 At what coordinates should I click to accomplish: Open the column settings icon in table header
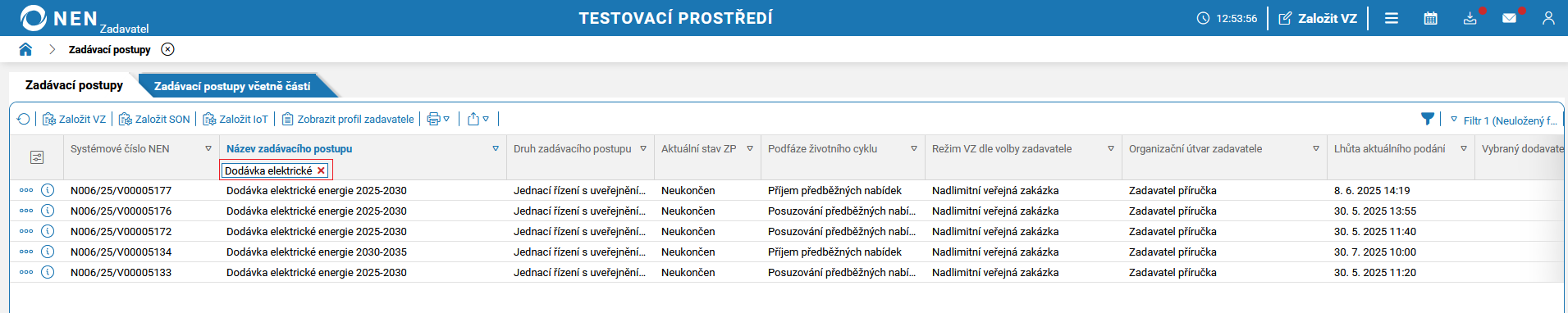pos(37,157)
